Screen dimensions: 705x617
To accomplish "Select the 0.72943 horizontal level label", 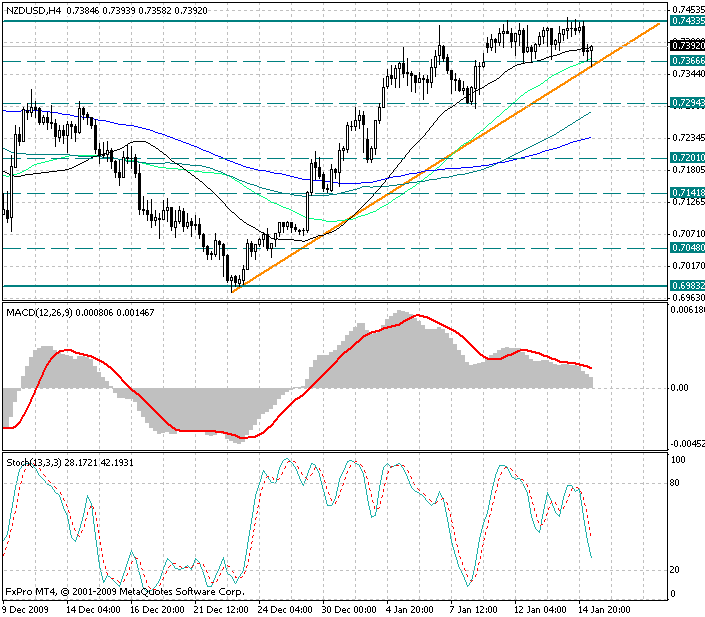I will 686,103.
